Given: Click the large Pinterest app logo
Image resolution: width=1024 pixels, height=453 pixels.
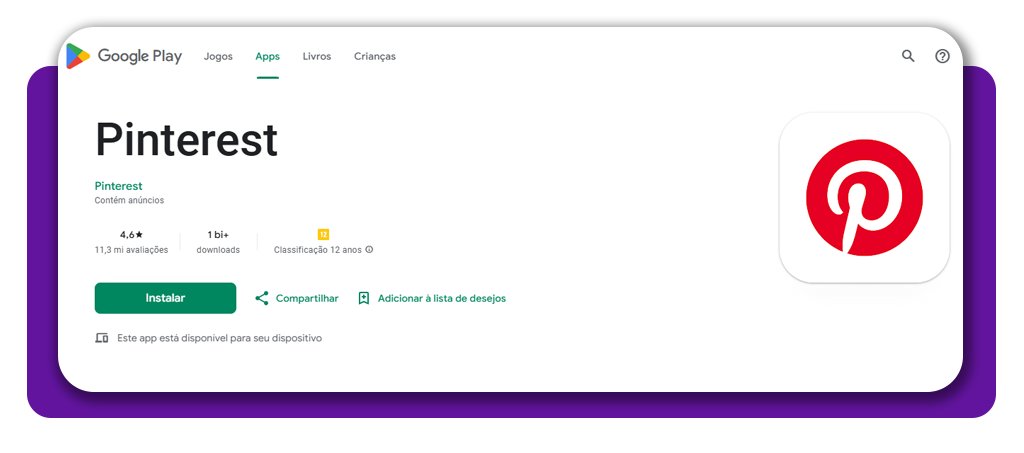Looking at the screenshot, I should click(x=864, y=197).
